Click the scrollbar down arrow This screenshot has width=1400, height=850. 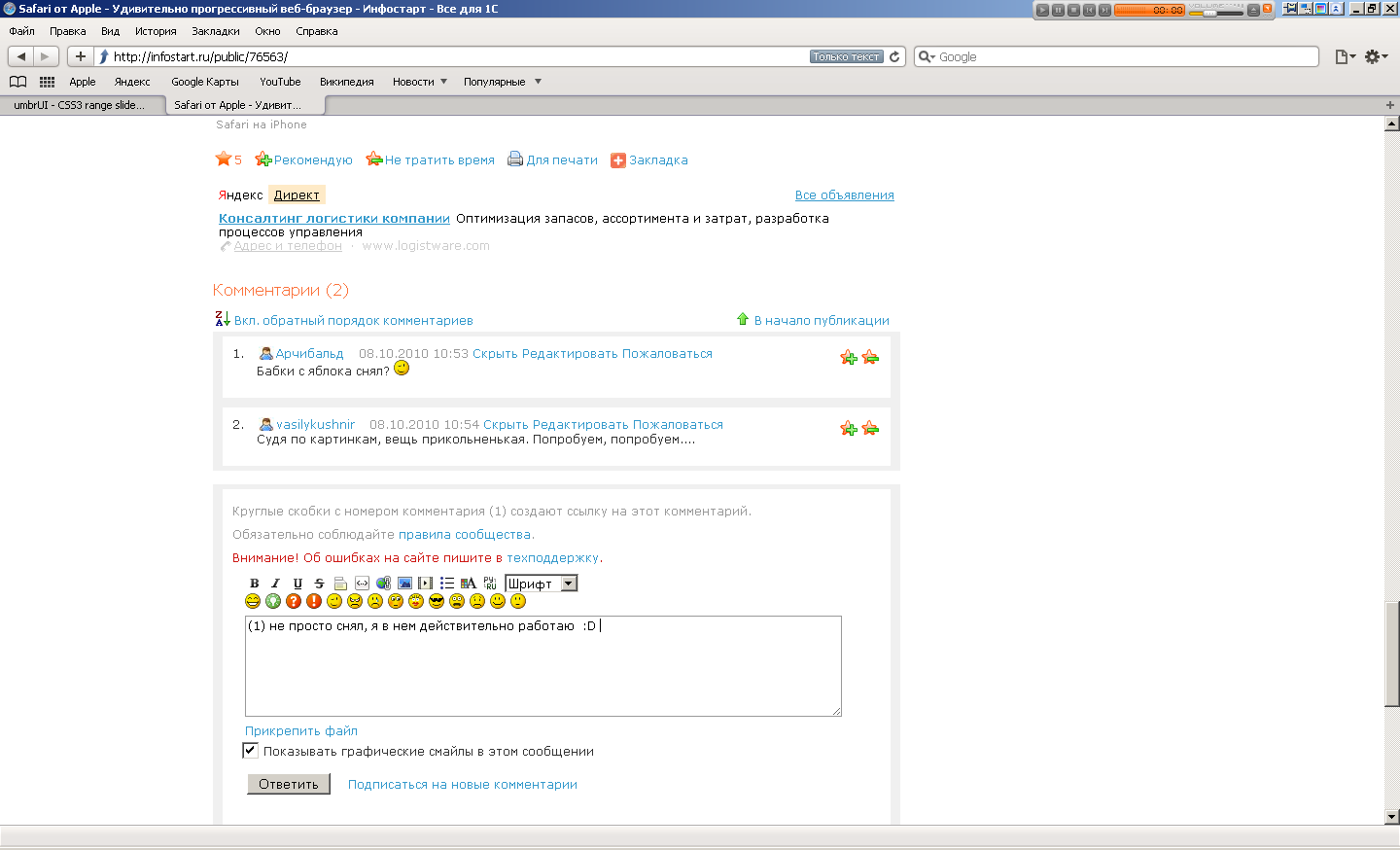coord(1392,817)
